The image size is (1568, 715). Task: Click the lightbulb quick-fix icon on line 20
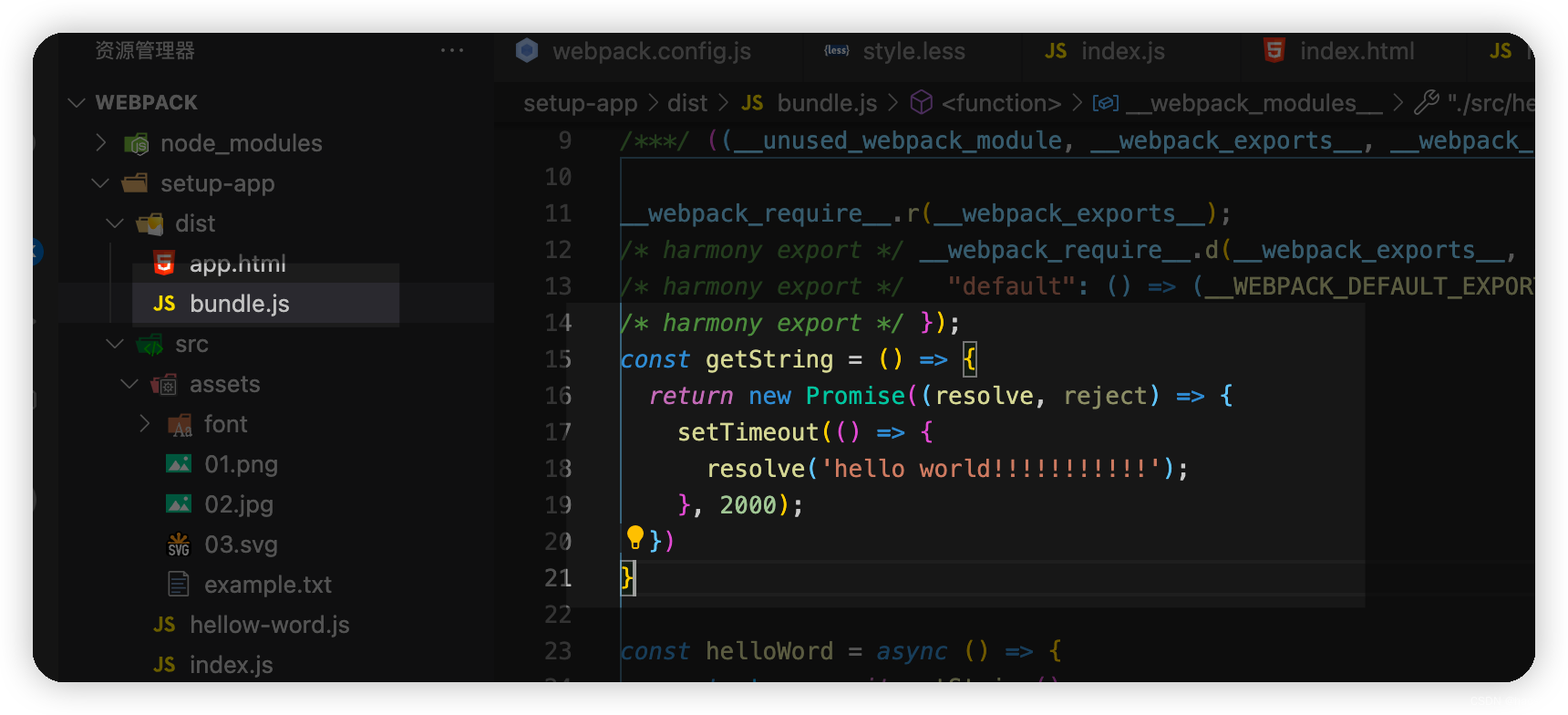pyautogui.click(x=635, y=537)
